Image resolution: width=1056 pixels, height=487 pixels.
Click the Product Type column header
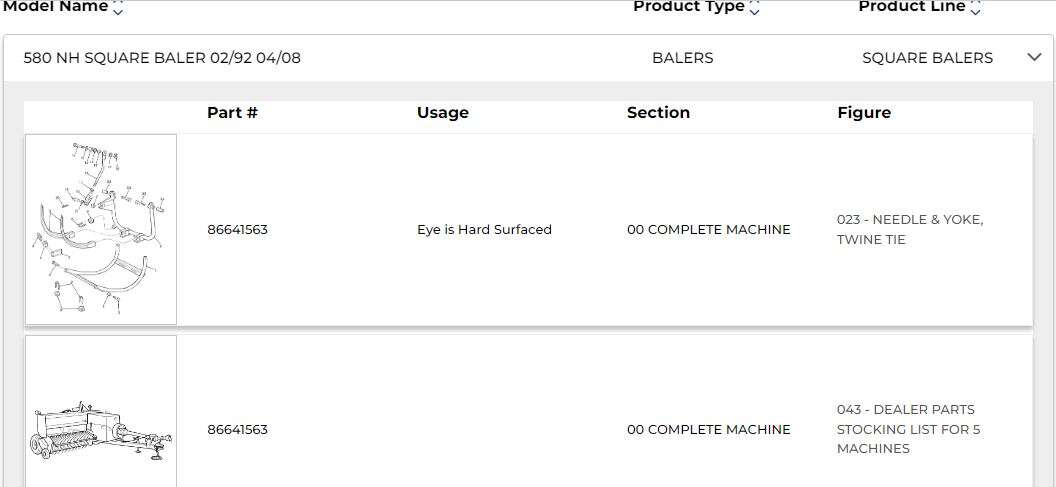pos(688,7)
